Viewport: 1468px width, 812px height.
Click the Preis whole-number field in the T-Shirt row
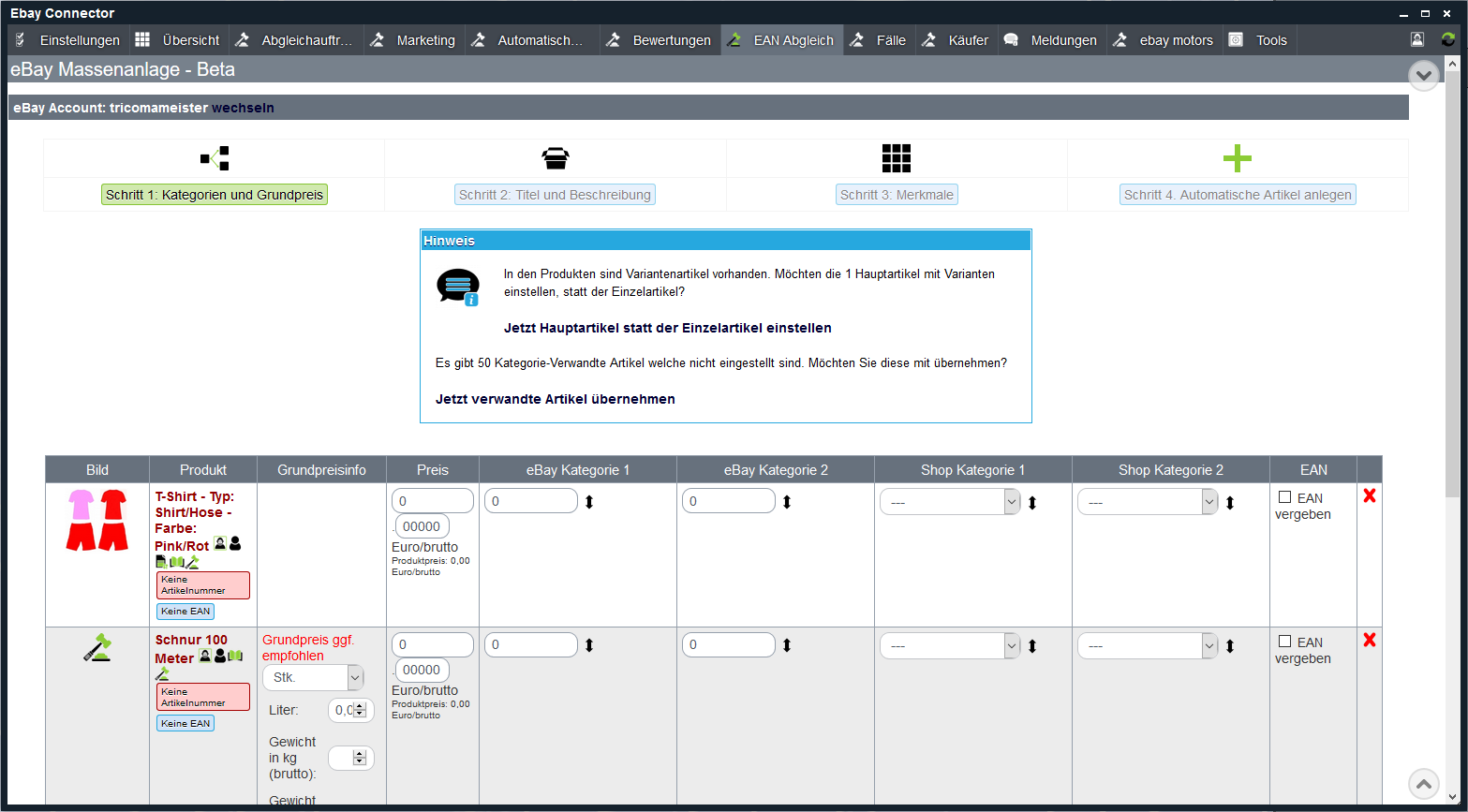[x=433, y=501]
